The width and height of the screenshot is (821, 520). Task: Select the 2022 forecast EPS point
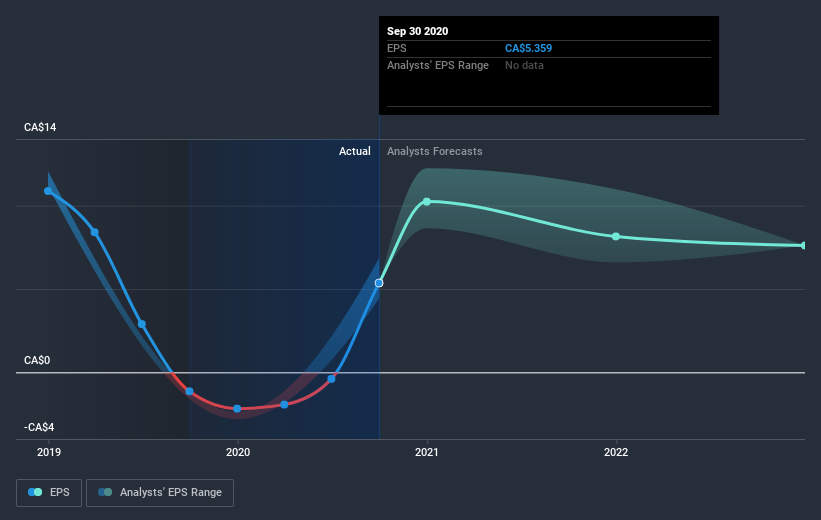pos(616,237)
